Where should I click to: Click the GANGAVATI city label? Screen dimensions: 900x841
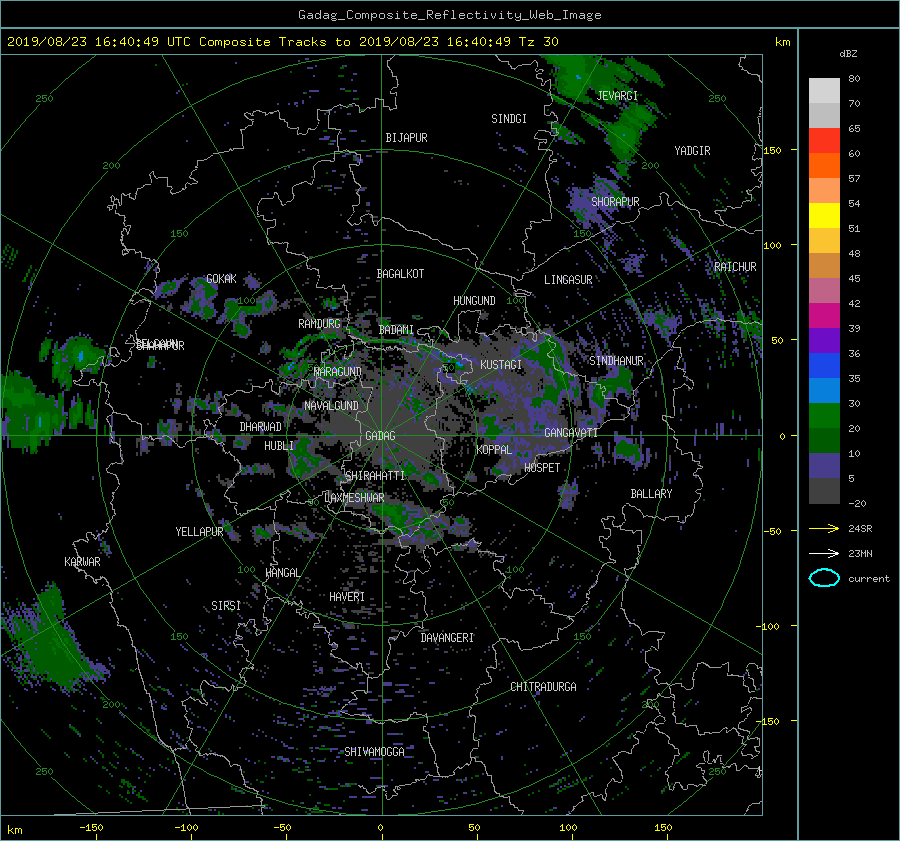(x=571, y=433)
